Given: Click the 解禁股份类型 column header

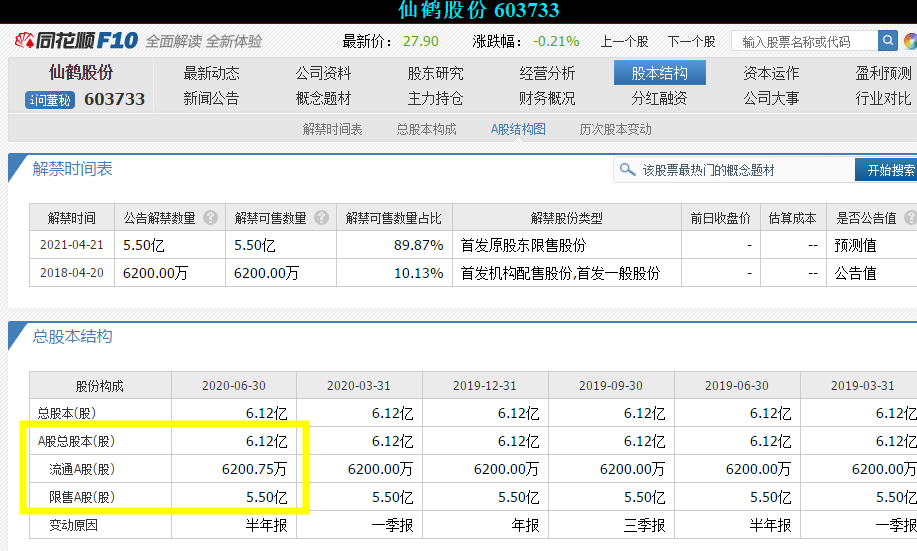Looking at the screenshot, I should click(567, 218).
